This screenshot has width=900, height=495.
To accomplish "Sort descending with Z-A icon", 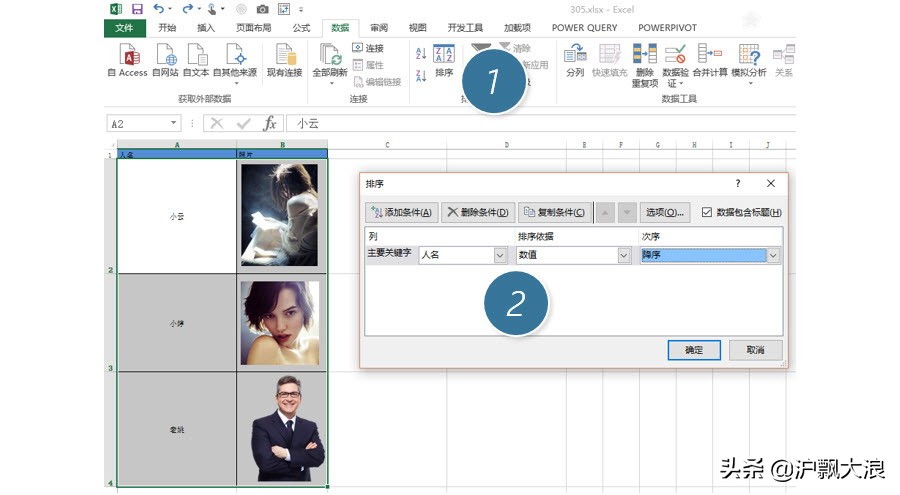I will [x=421, y=75].
